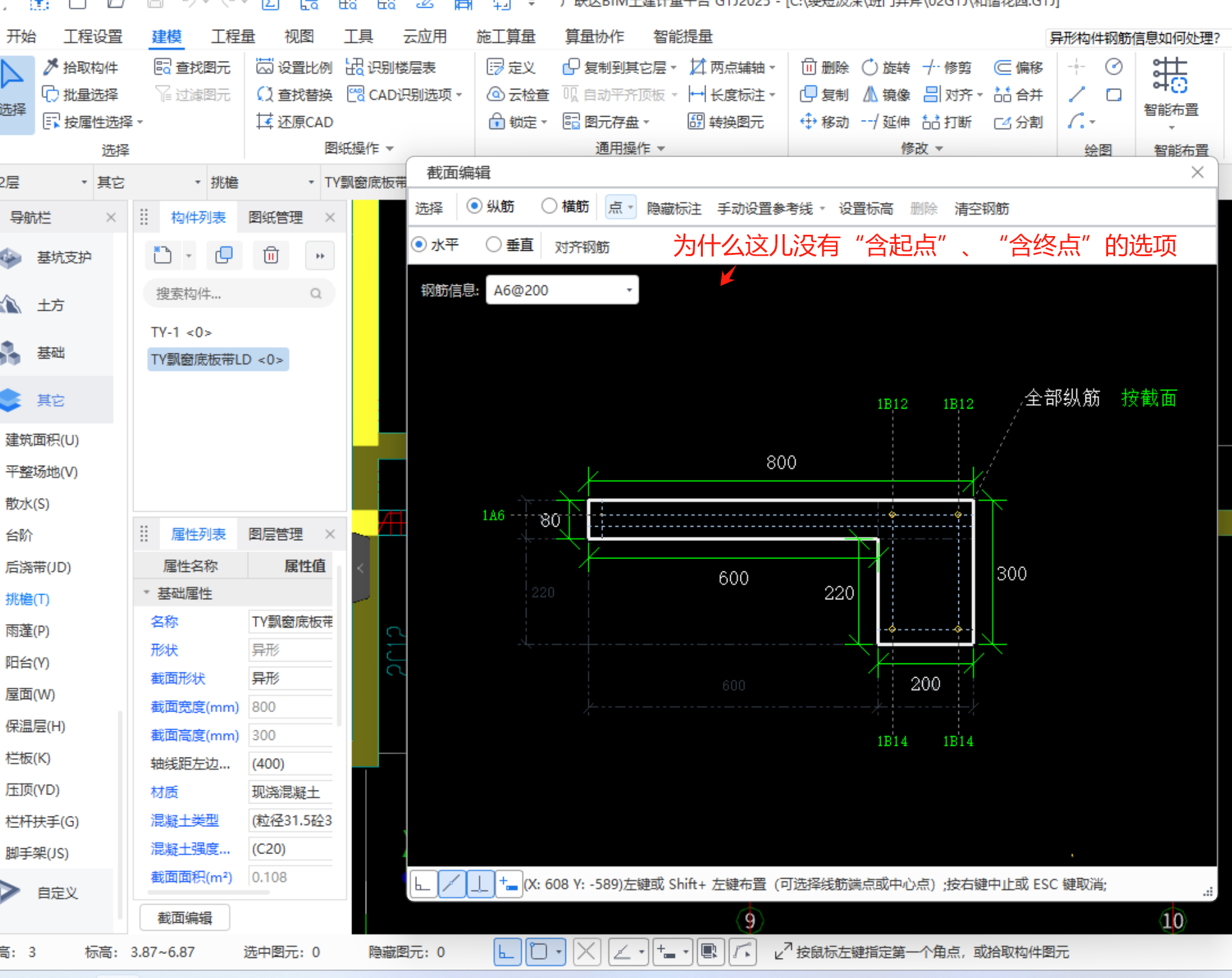1232x978 pixels.
Task: Click the 分割 split tool
Action: tap(1019, 122)
